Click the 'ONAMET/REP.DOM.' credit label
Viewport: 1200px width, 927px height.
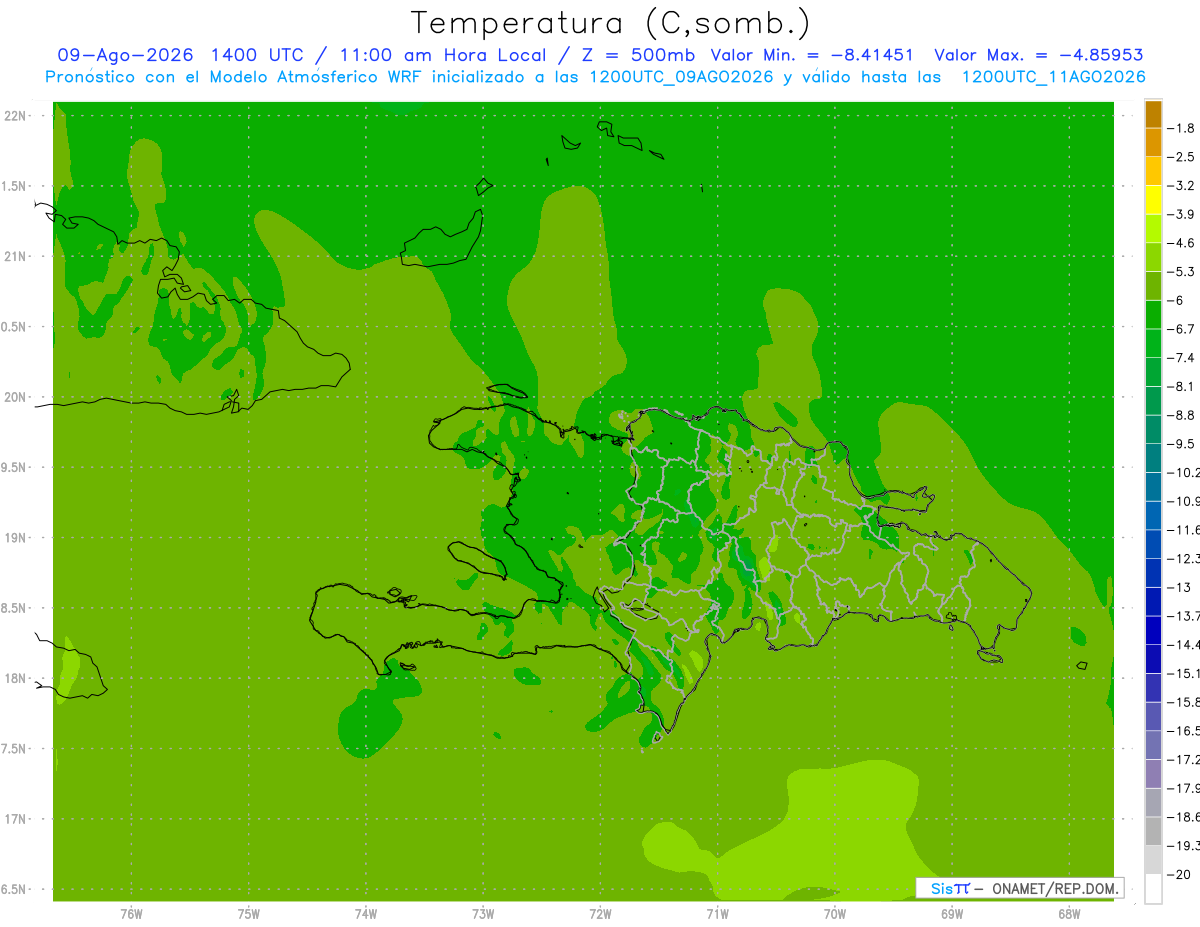[1053, 888]
